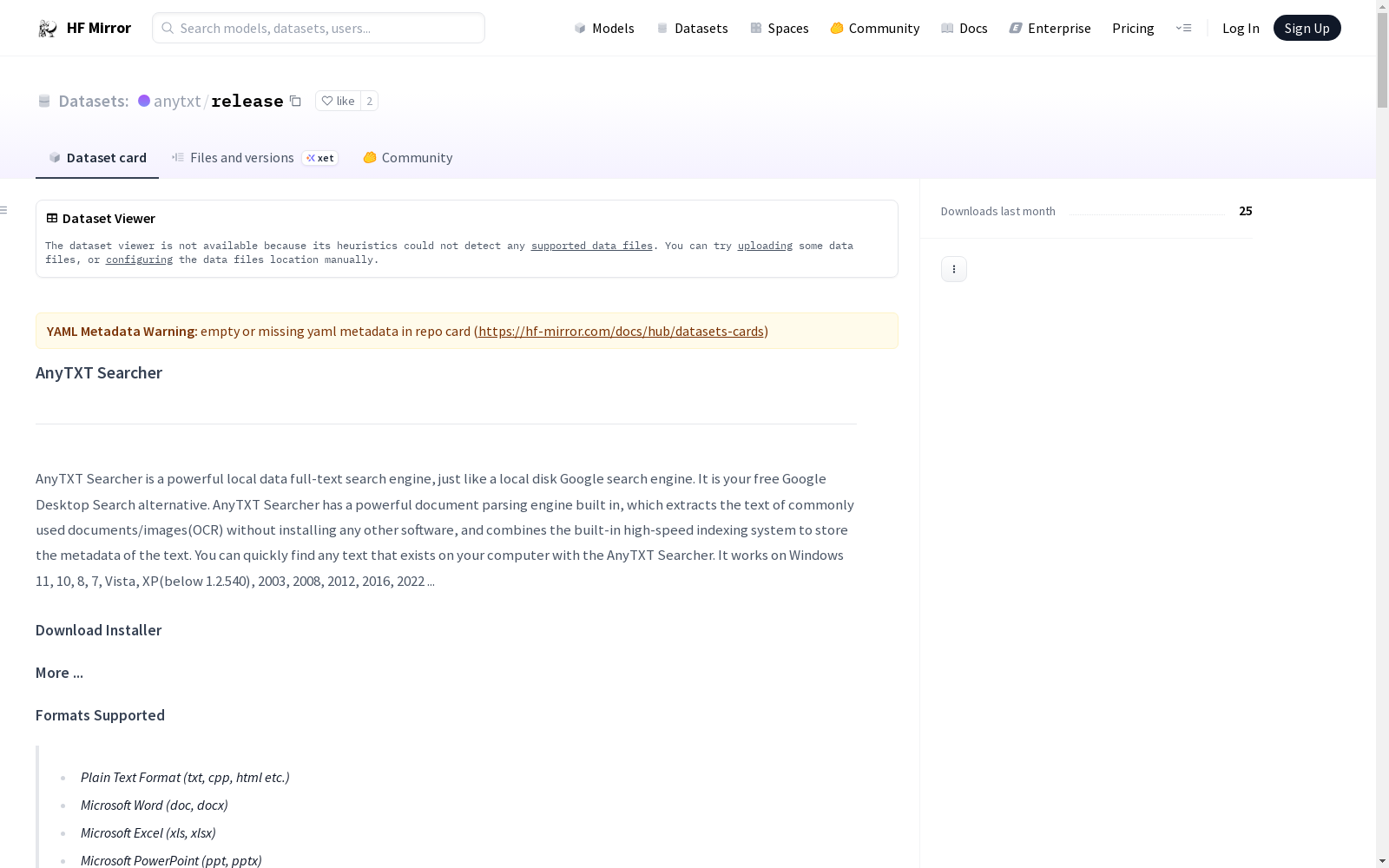Open the three-dot options menu in the sidebar

pyautogui.click(x=954, y=269)
